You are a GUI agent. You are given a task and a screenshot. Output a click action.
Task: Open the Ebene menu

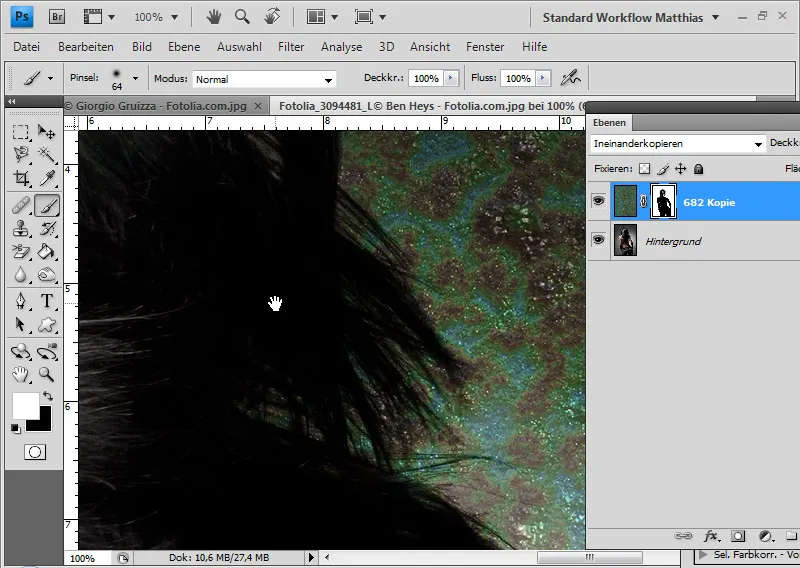click(x=184, y=47)
